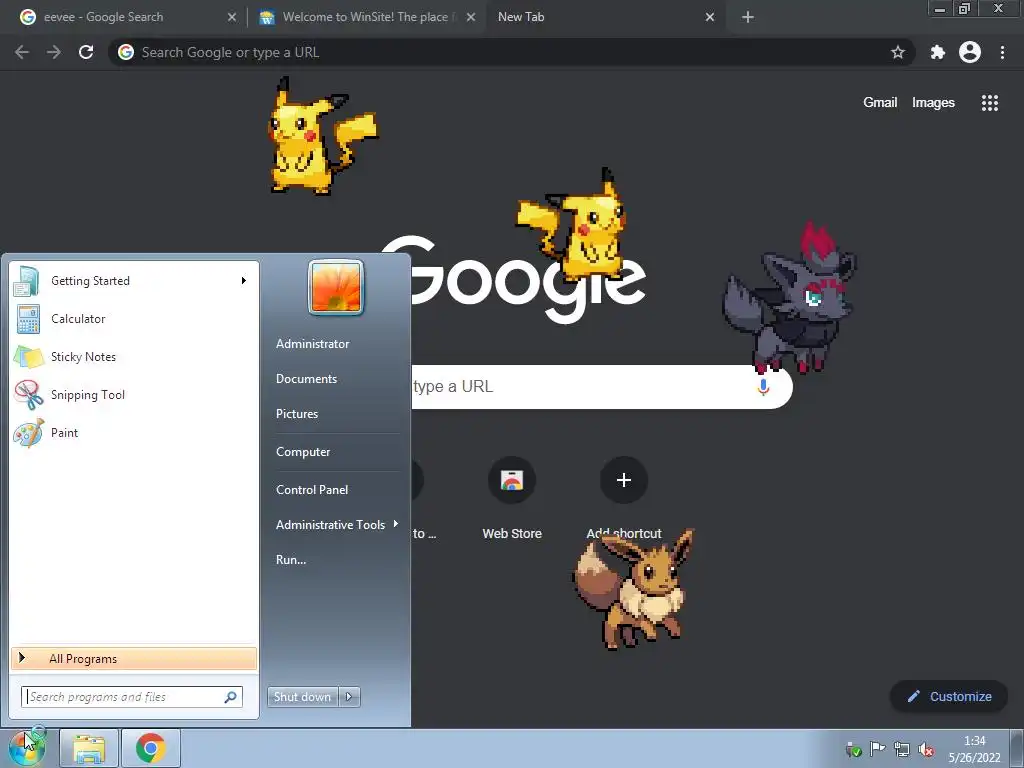This screenshot has width=1024, height=768.
Task: Switch to the eevee Google Search tab
Action: [x=128, y=17]
